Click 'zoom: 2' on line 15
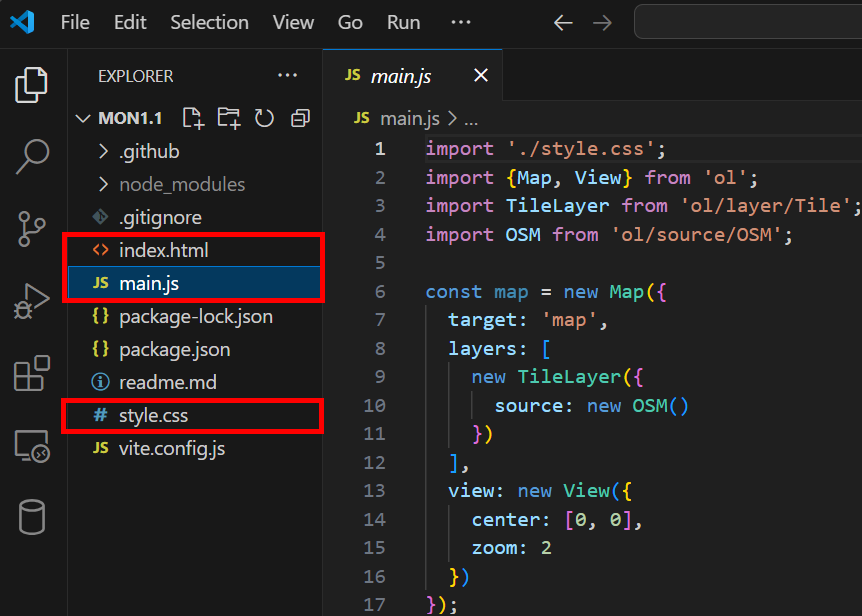Screen dimensions: 862x616 pos(511,548)
